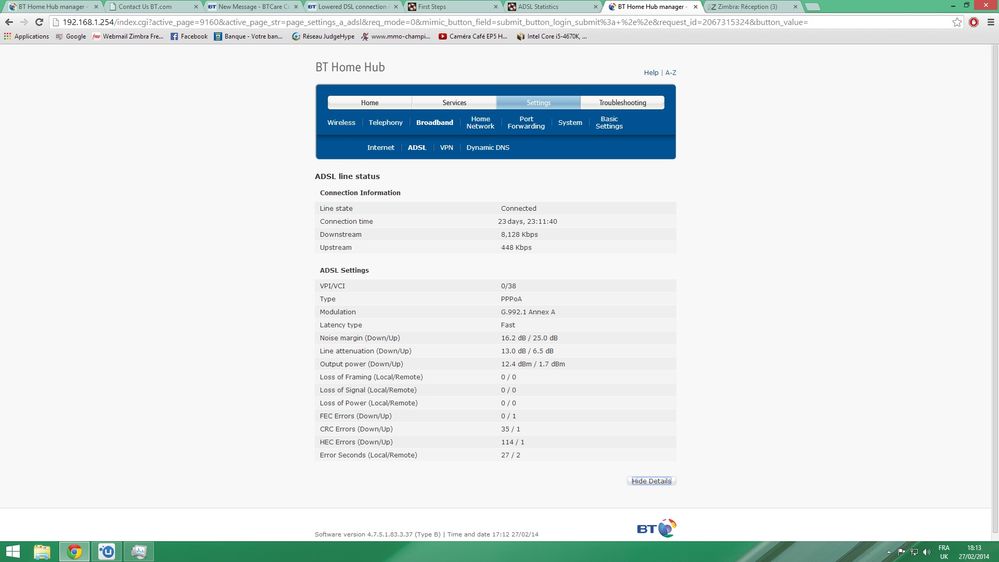The image size is (999, 562).
Task: Go to Broadband settings
Action: click(x=435, y=122)
